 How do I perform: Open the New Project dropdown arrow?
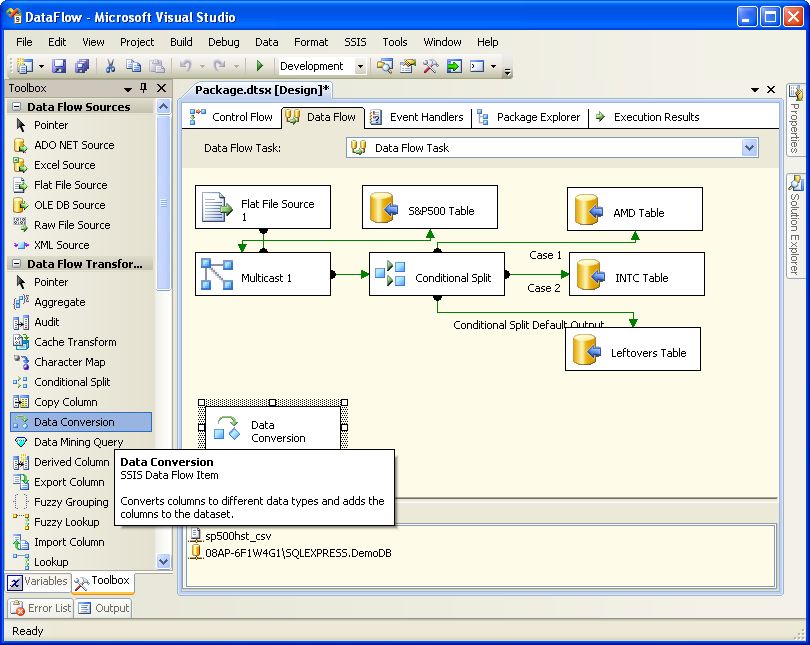pyautogui.click(x=41, y=67)
